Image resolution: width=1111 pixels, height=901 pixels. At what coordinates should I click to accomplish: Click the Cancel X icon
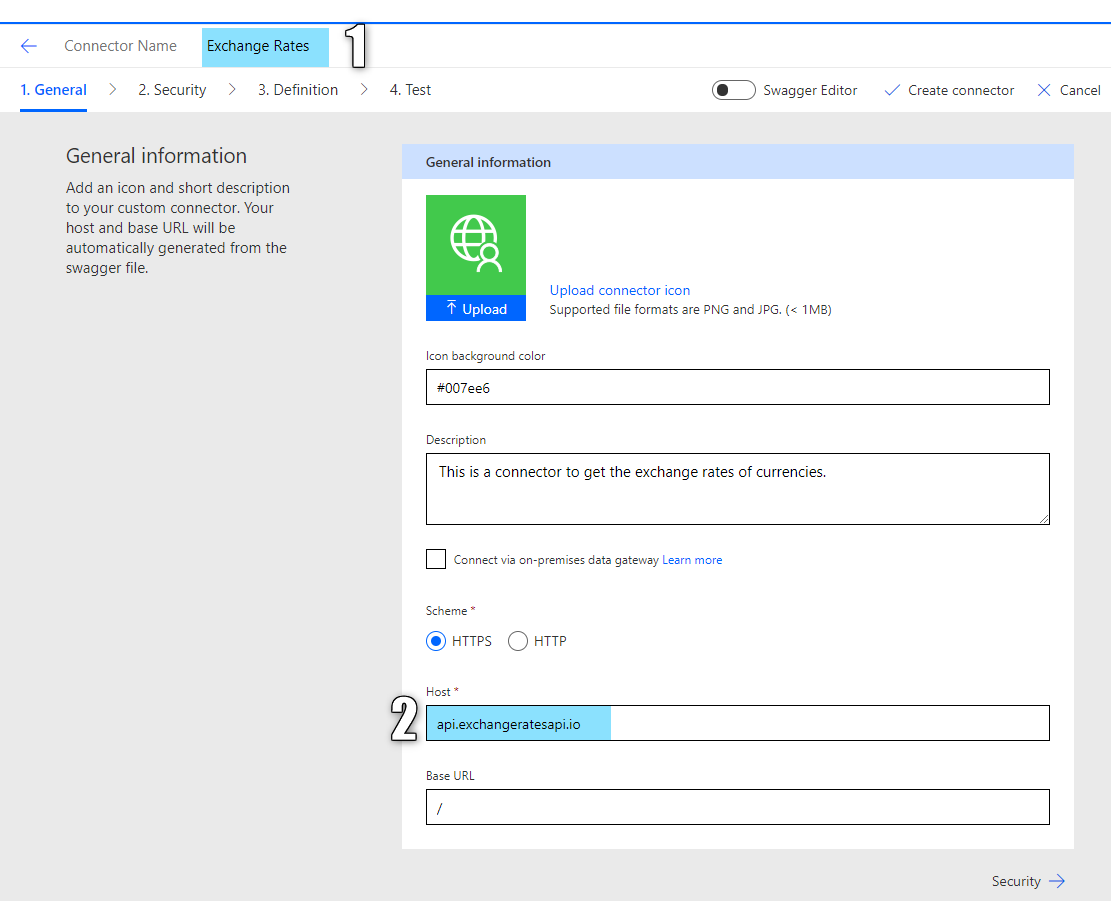click(x=1044, y=90)
